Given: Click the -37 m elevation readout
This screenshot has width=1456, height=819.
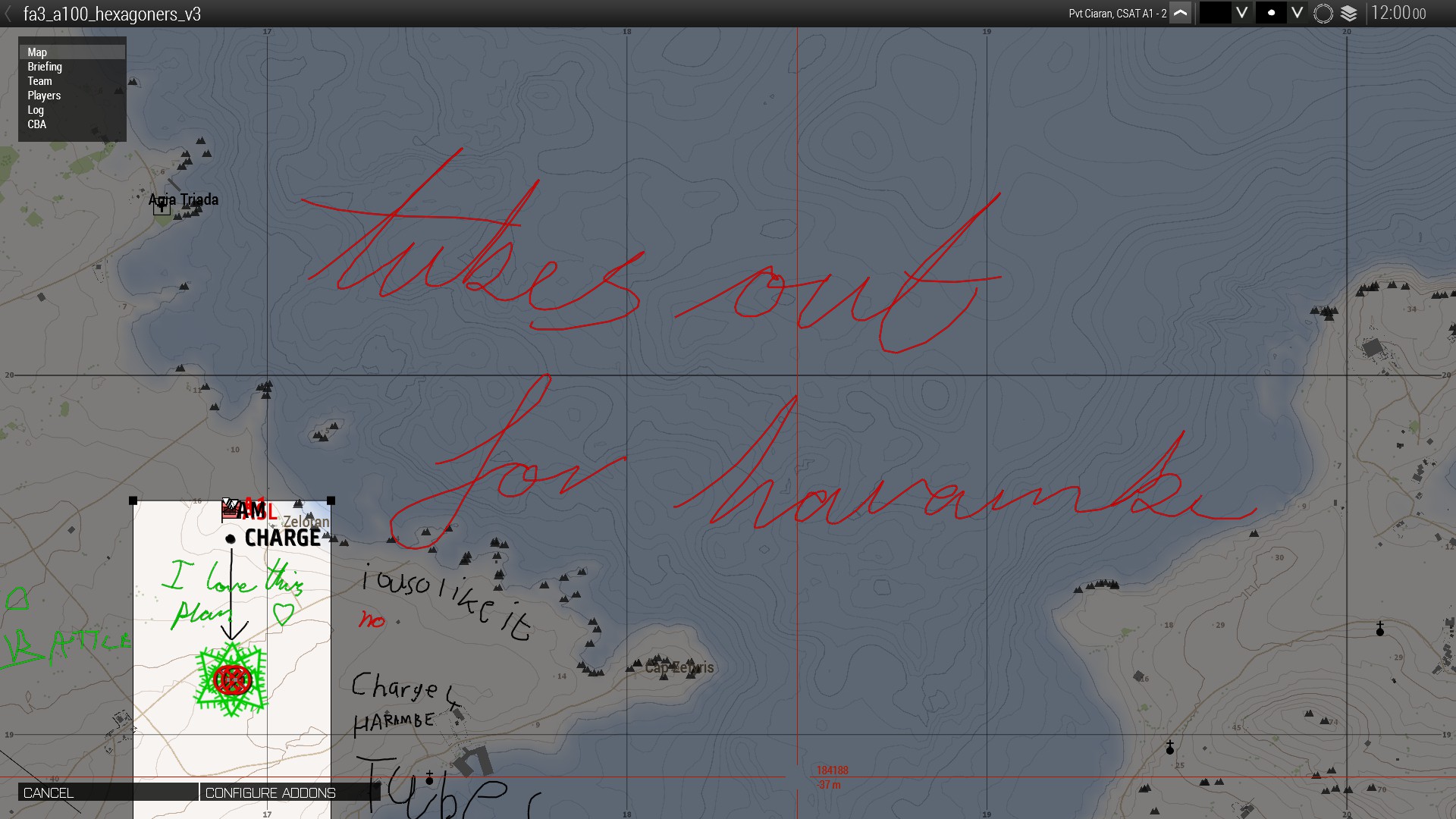Looking at the screenshot, I should coord(830,785).
